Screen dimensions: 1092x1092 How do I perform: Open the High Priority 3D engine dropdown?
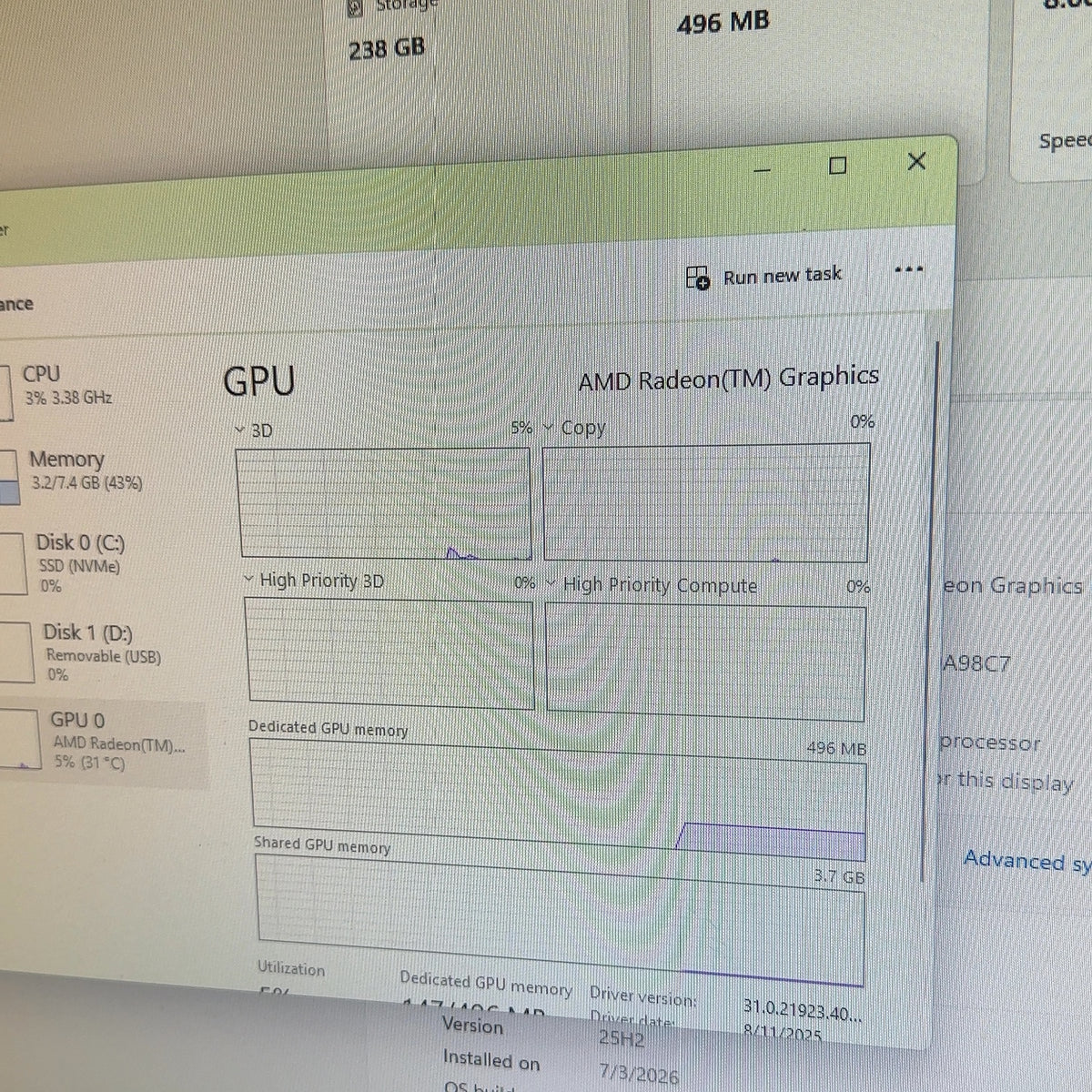[249, 579]
